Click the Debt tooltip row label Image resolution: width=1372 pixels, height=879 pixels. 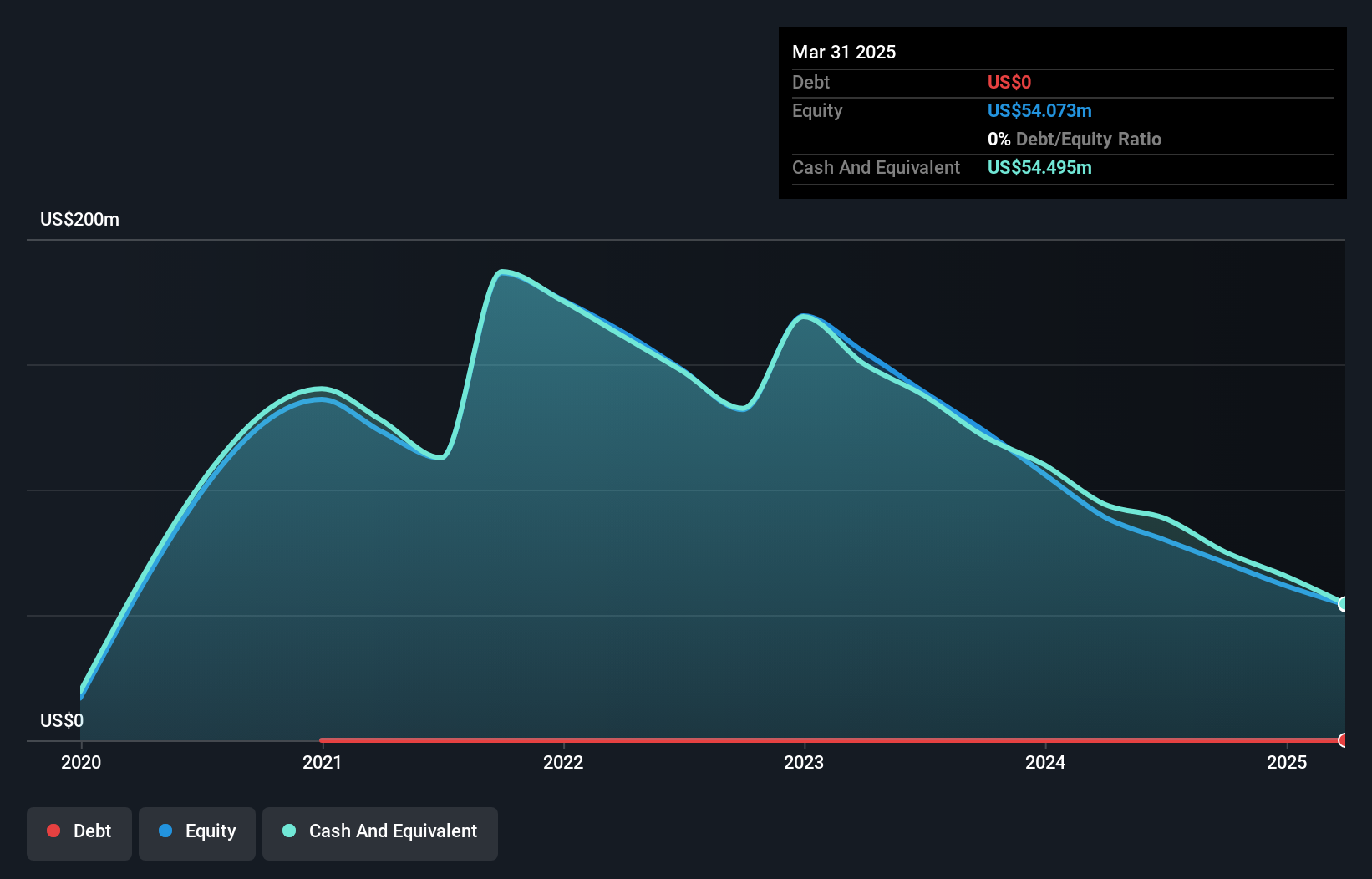click(x=810, y=82)
